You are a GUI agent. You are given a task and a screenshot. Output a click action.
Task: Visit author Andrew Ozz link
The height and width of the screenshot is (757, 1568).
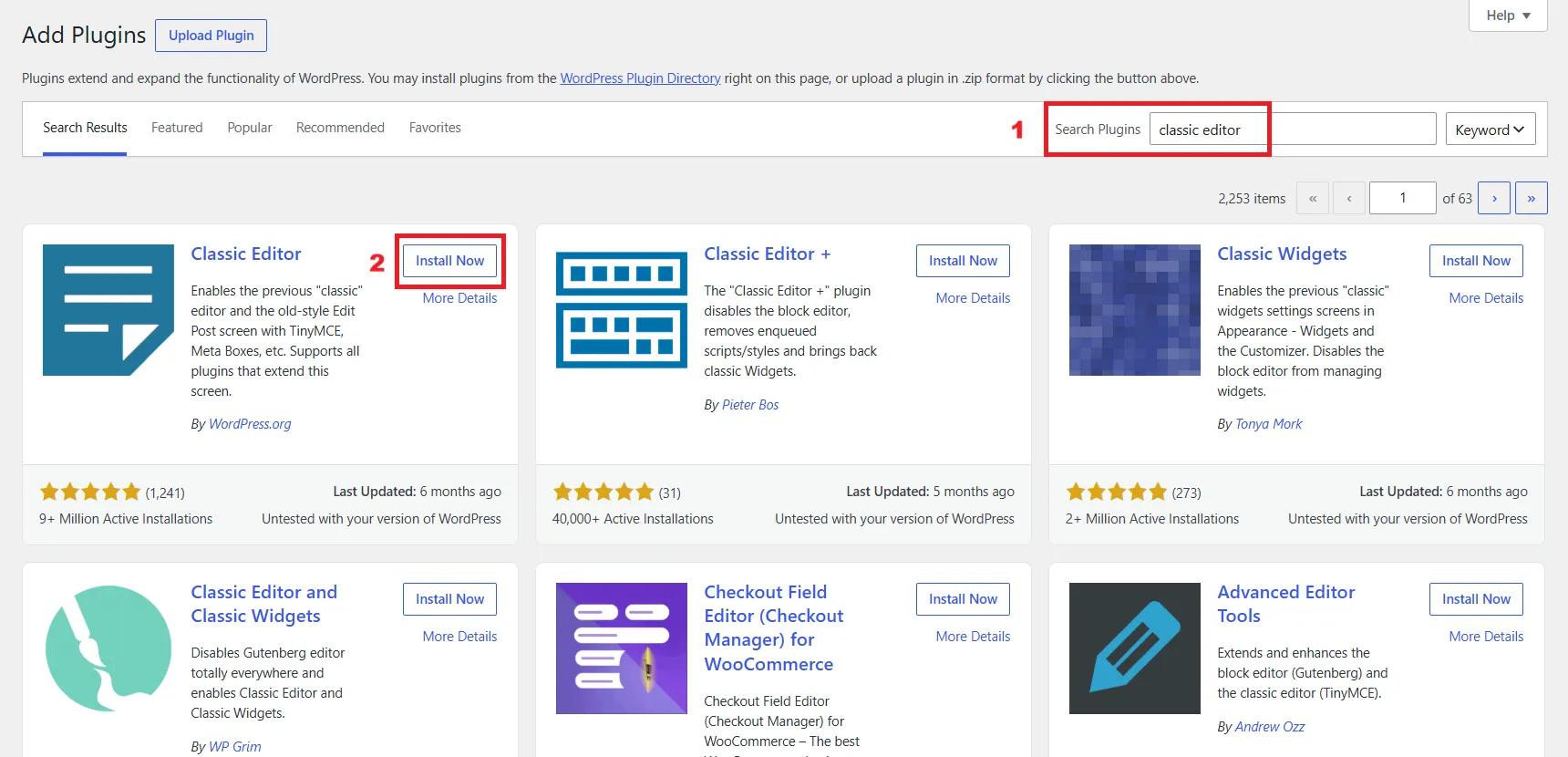[1270, 727]
